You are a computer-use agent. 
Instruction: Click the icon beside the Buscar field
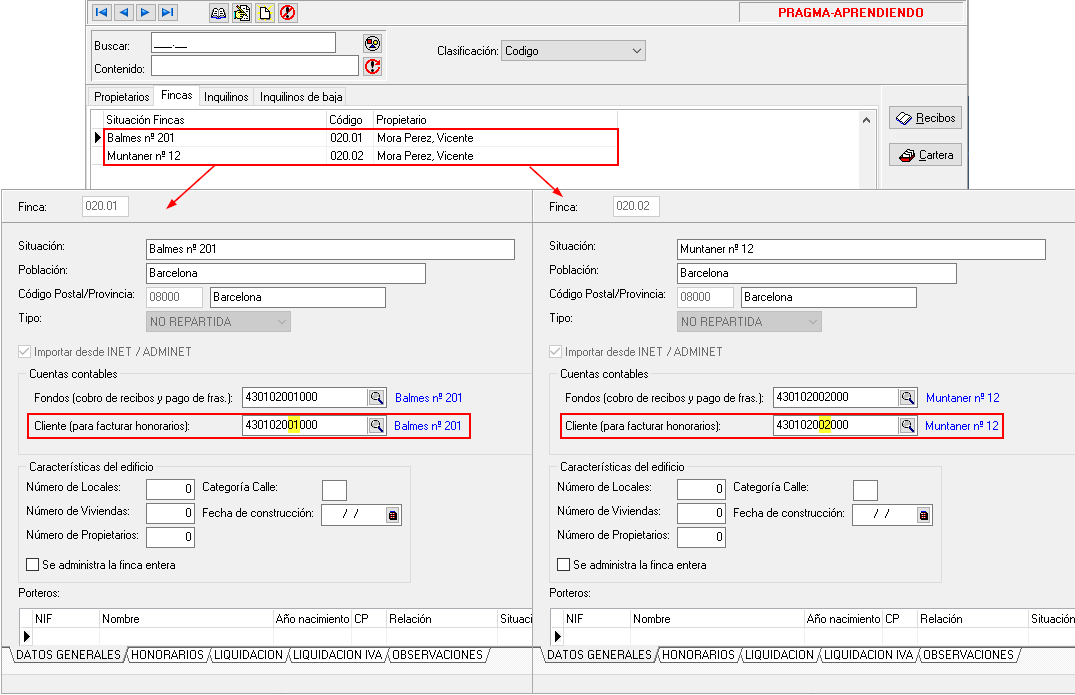[x=372, y=44]
